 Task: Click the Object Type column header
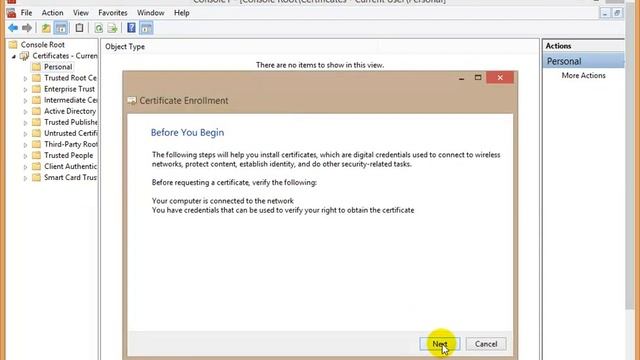(125, 47)
